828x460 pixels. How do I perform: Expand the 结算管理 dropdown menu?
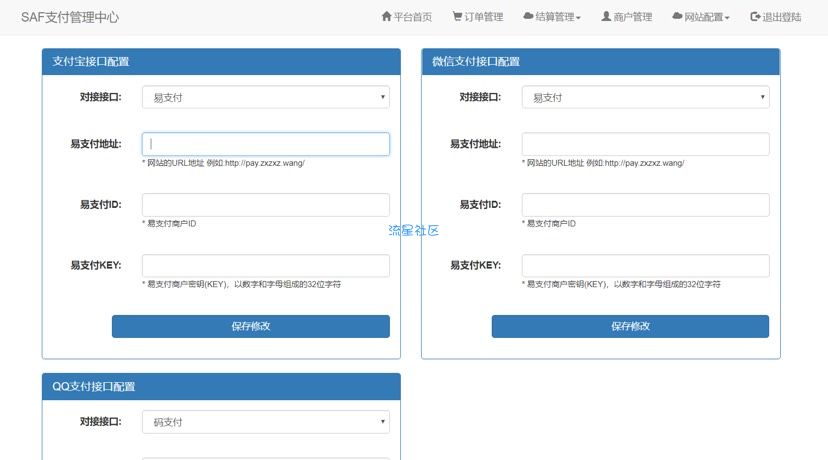tap(552, 17)
